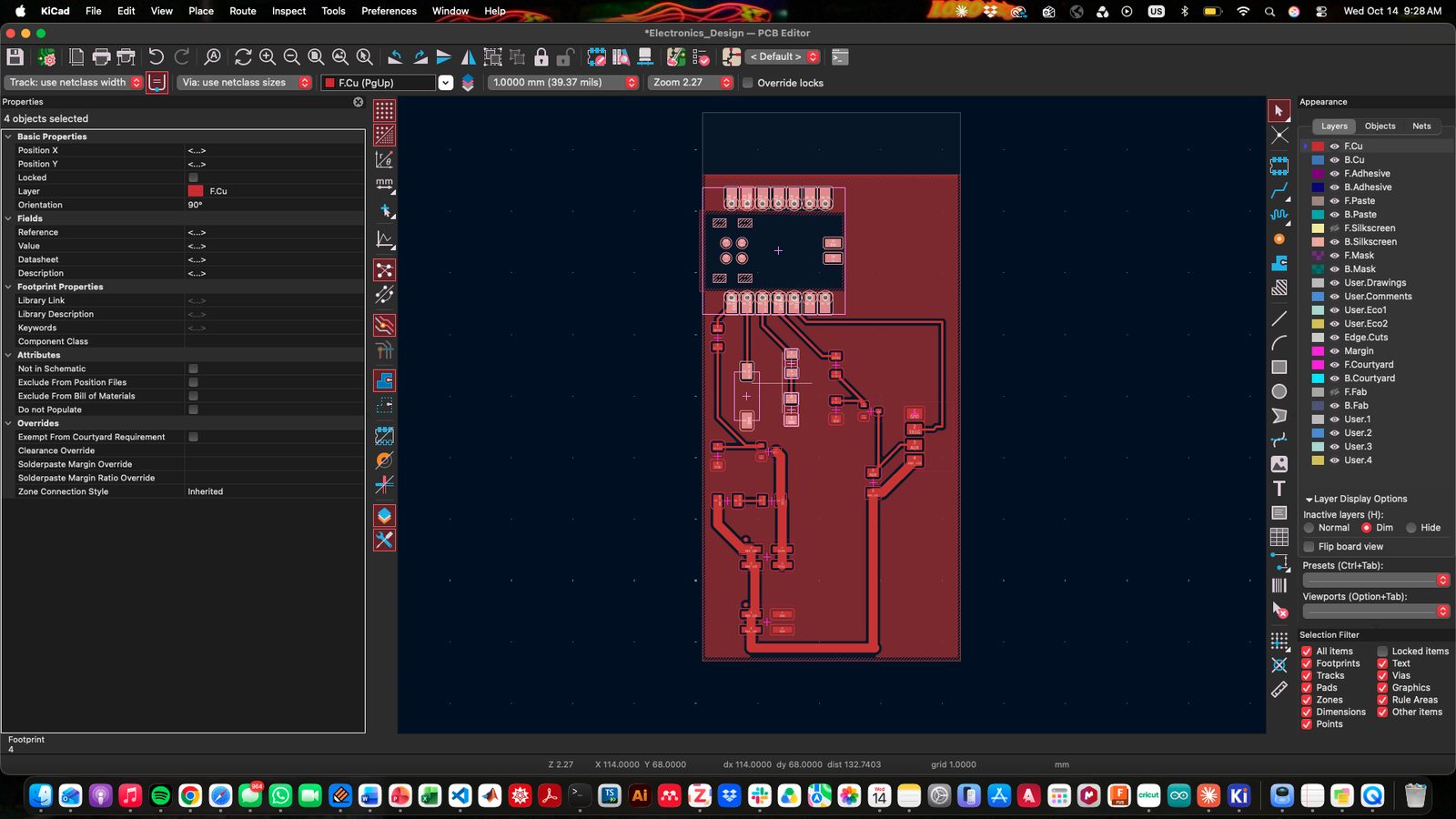
Task: Click the Orientation value field
Action: click(274, 205)
